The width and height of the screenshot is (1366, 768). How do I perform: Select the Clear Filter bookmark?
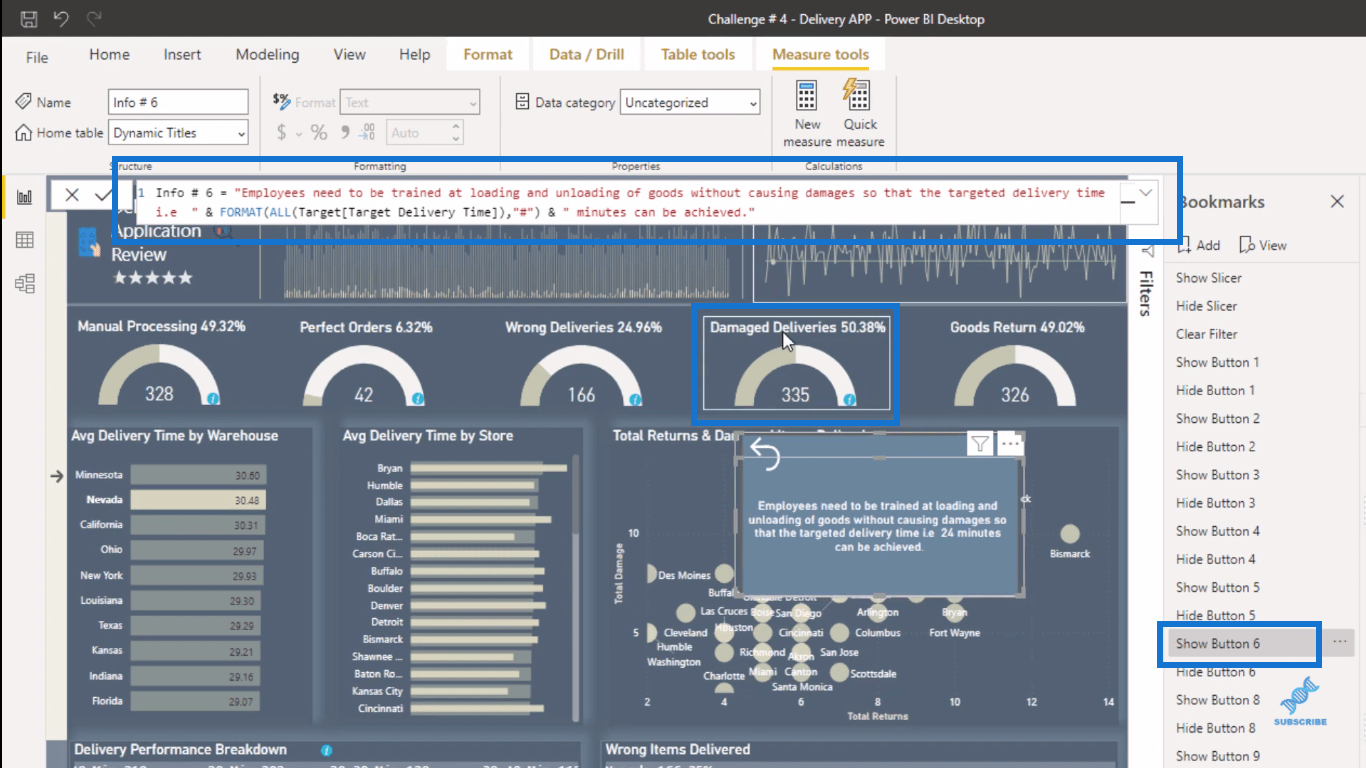coord(1206,334)
